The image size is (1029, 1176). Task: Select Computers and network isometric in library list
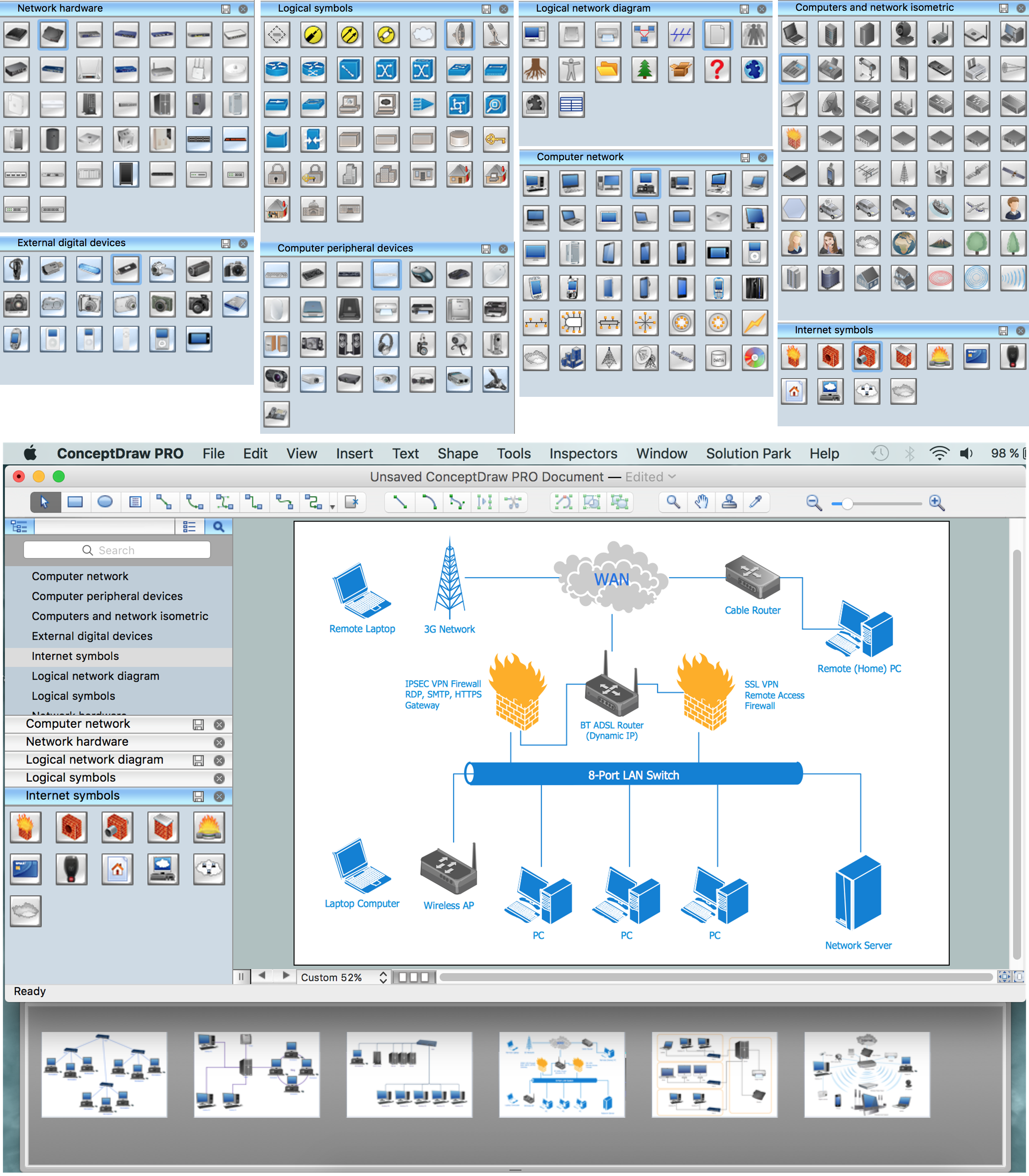coord(119,616)
